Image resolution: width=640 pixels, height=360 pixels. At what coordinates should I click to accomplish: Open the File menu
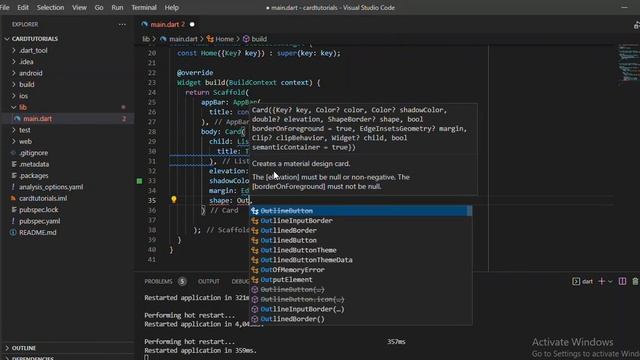pos(4,7)
